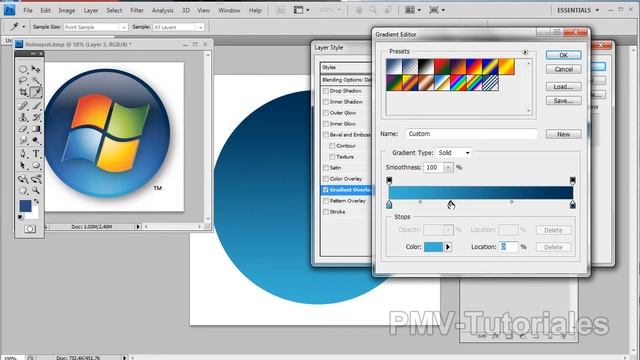Open the Image menu

pyautogui.click(x=67, y=10)
